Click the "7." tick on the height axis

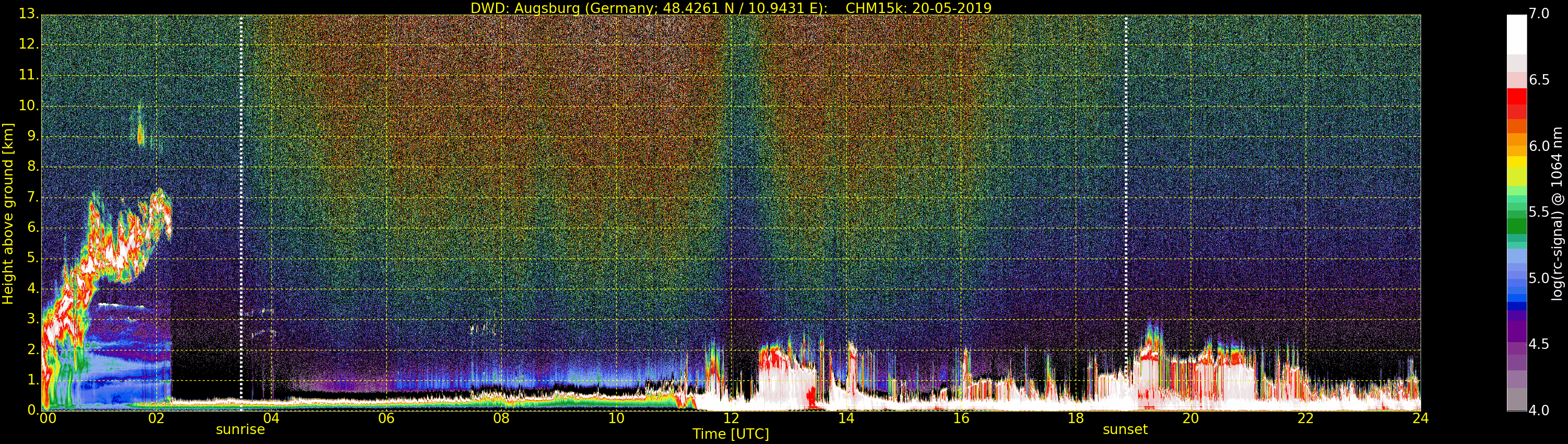(33, 197)
